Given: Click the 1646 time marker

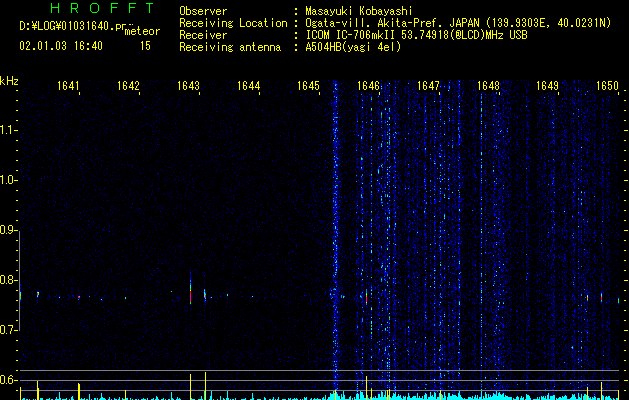Looking at the screenshot, I should click(x=368, y=85).
